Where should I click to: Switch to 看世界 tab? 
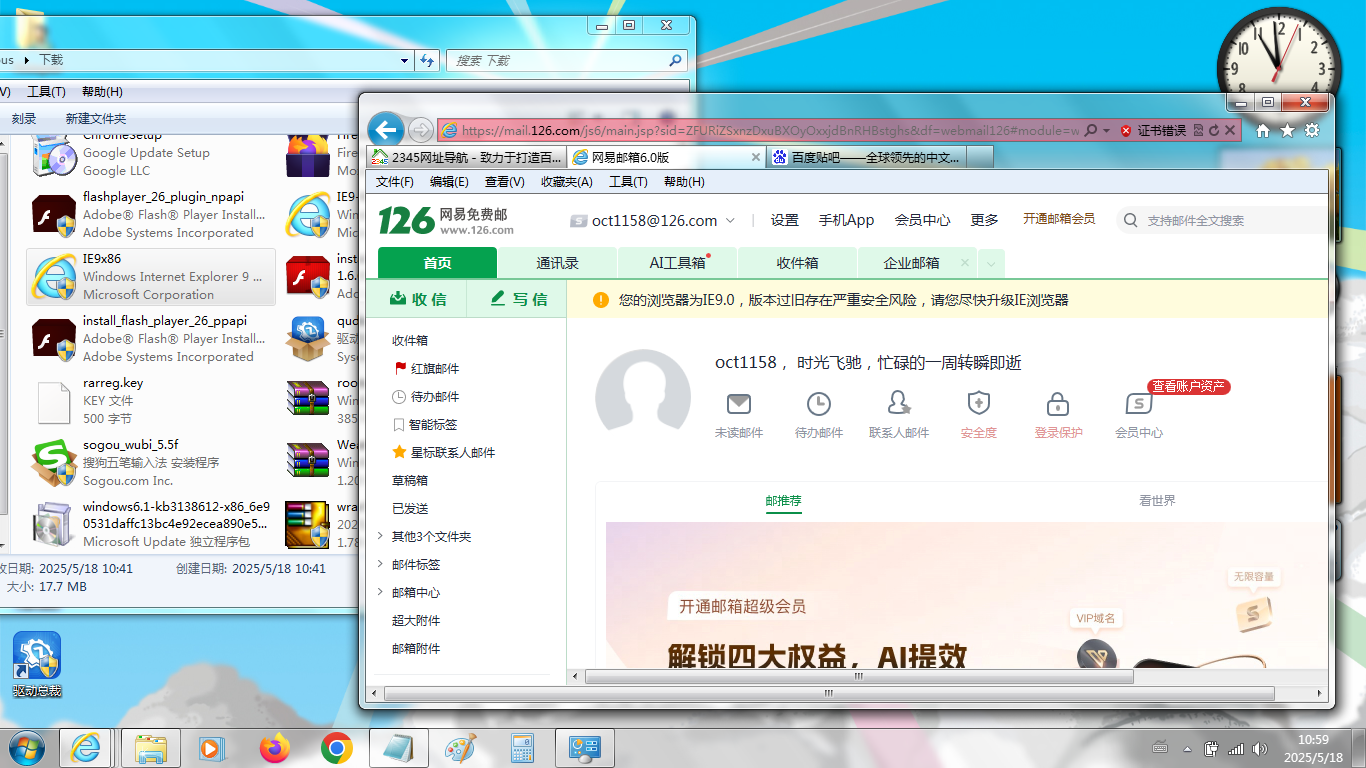(1157, 501)
